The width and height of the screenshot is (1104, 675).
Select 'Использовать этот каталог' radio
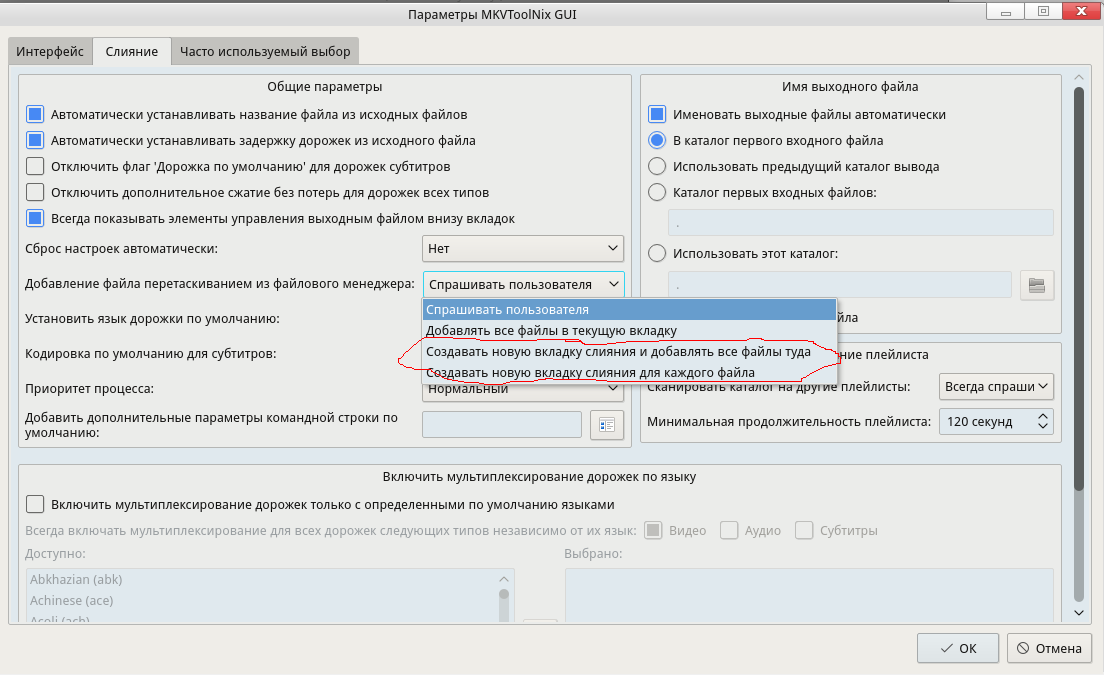[x=657, y=253]
